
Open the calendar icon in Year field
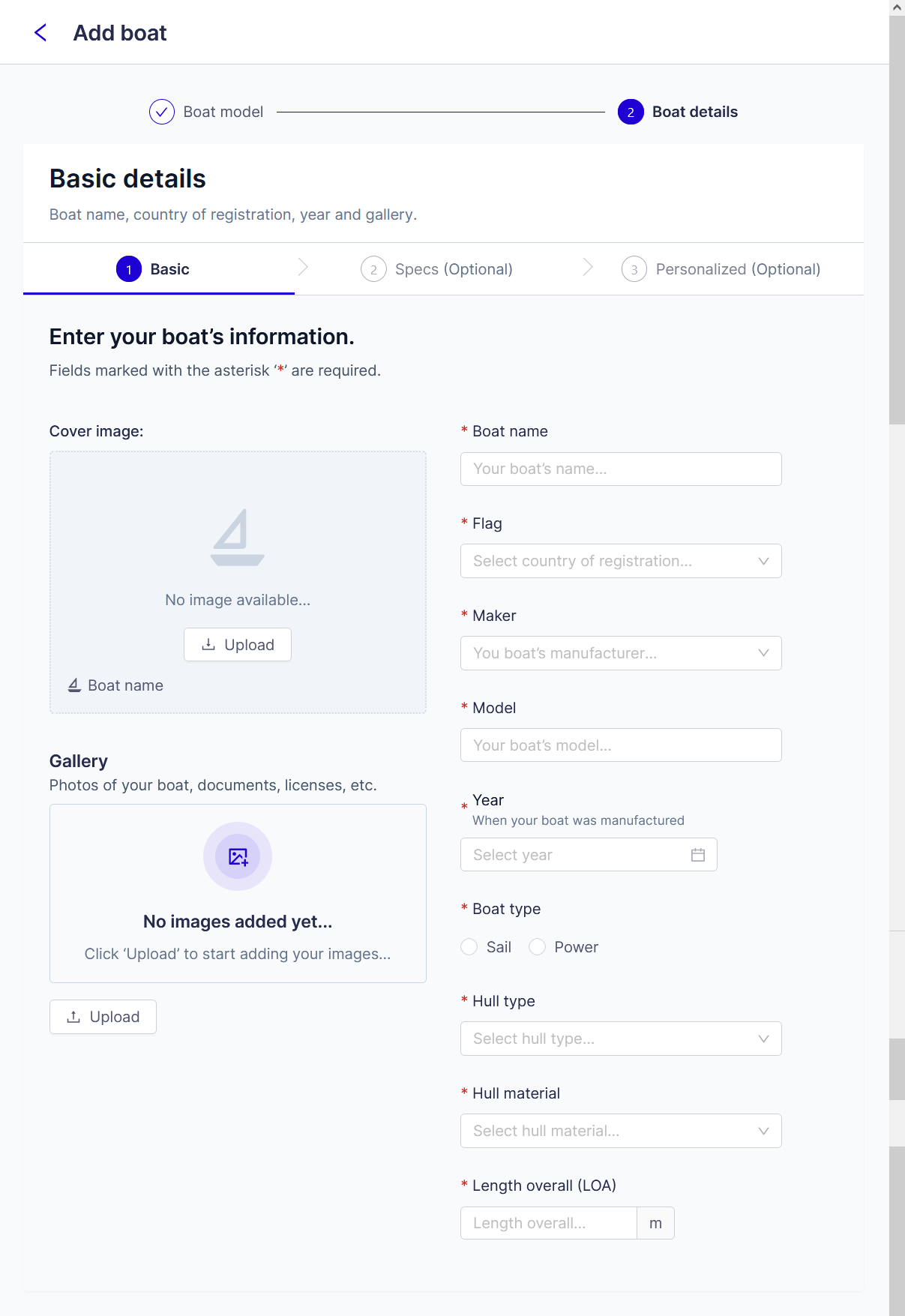coord(698,855)
